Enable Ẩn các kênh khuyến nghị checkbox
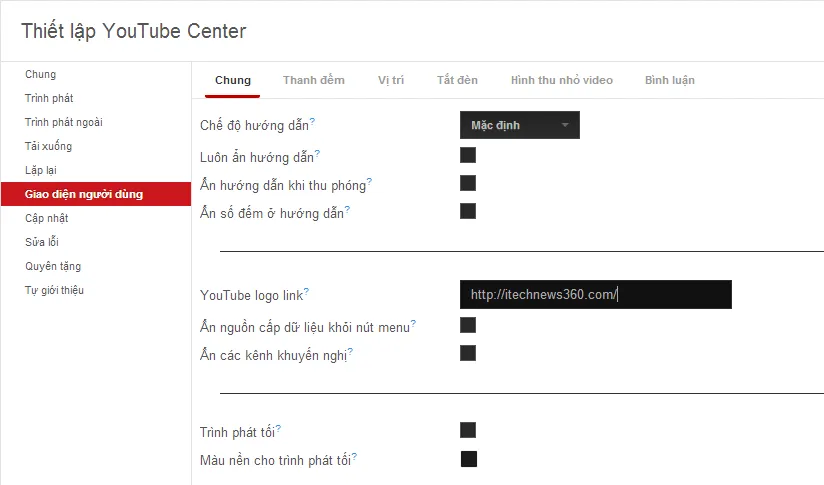 click(x=468, y=353)
